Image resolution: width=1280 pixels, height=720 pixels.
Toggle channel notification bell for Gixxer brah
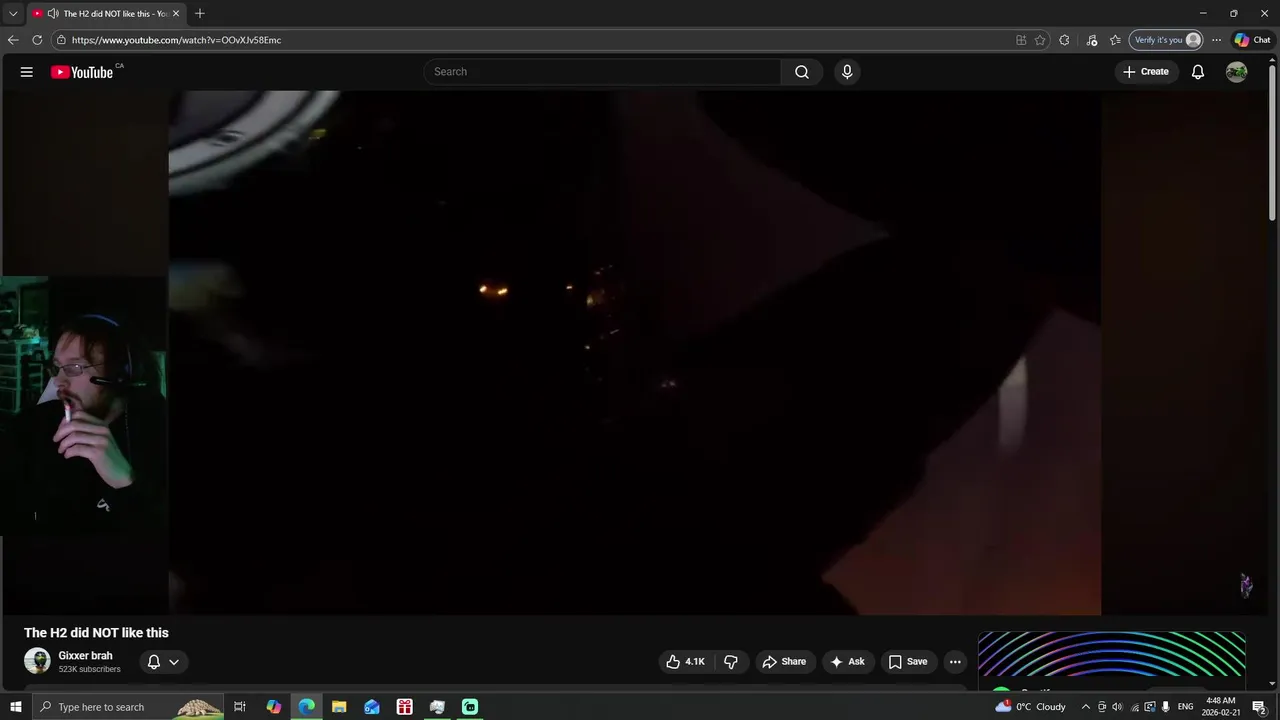tap(154, 662)
